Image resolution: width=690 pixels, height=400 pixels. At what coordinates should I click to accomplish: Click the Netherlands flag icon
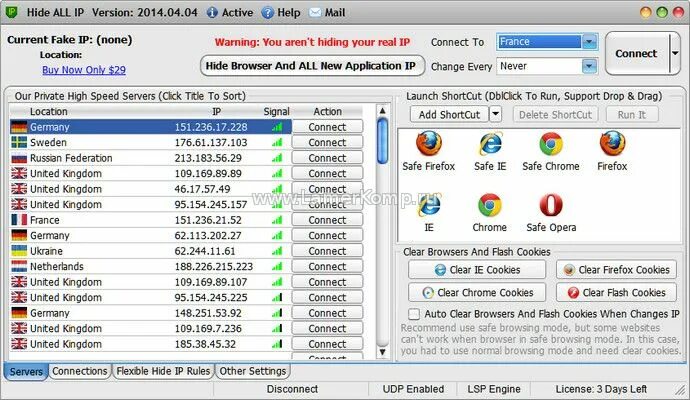(19, 266)
